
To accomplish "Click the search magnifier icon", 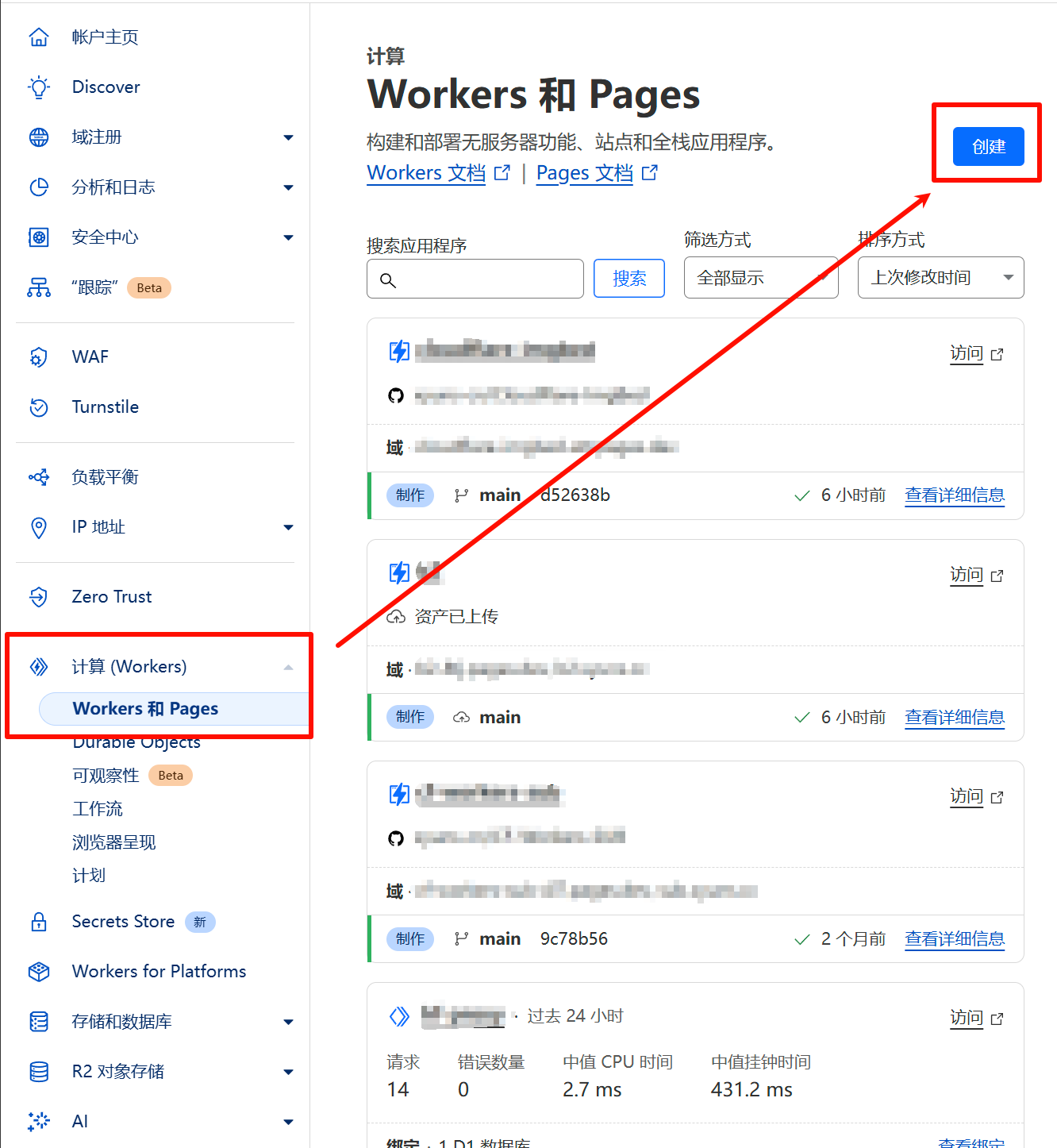I will [x=388, y=280].
